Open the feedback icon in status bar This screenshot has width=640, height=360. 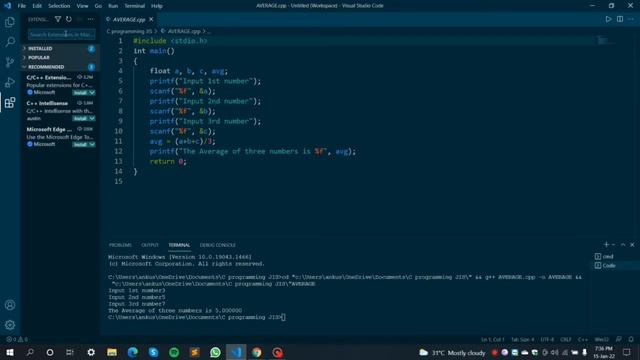pyautogui.click(x=619, y=339)
